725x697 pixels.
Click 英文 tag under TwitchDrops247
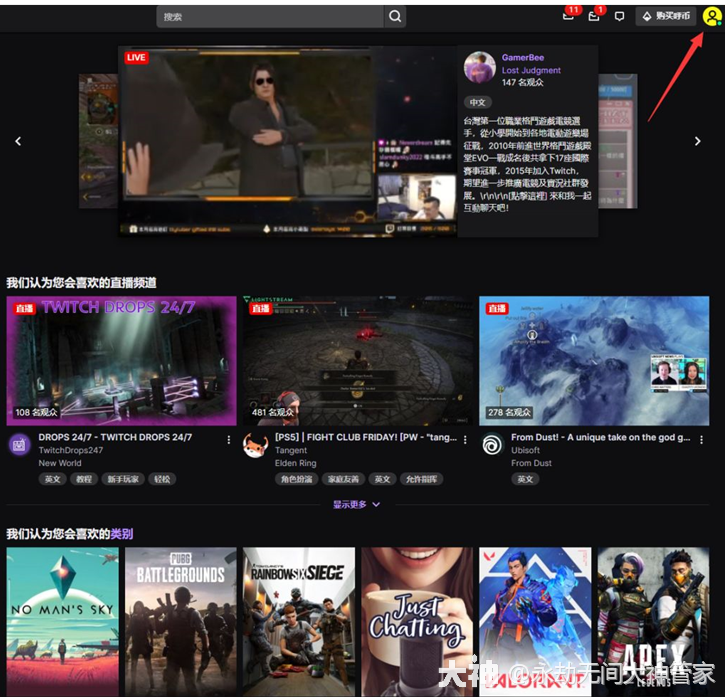pos(52,479)
